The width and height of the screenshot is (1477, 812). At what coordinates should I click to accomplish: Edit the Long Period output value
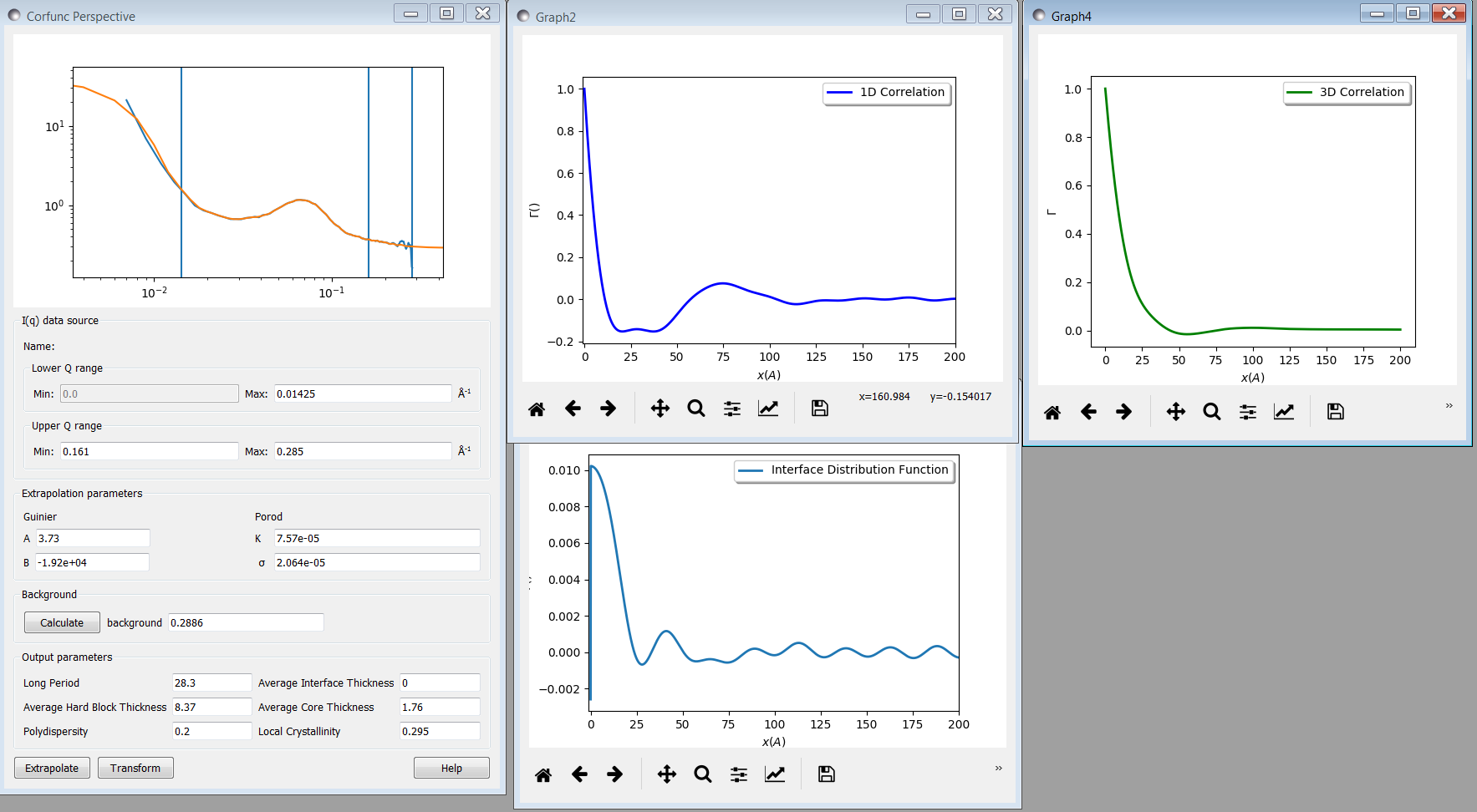pos(211,683)
